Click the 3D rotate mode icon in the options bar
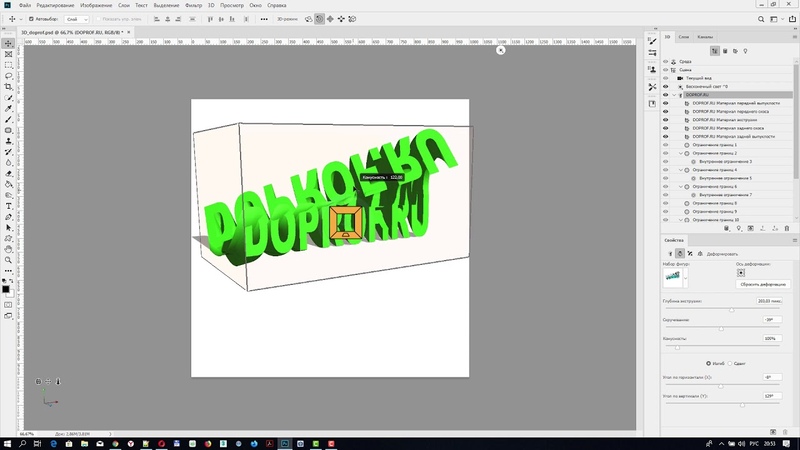 pos(309,19)
